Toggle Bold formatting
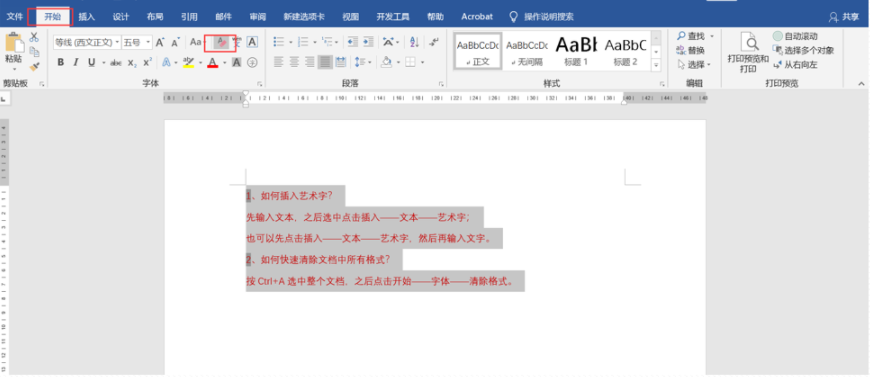This screenshot has height=377, width=870. point(60,62)
